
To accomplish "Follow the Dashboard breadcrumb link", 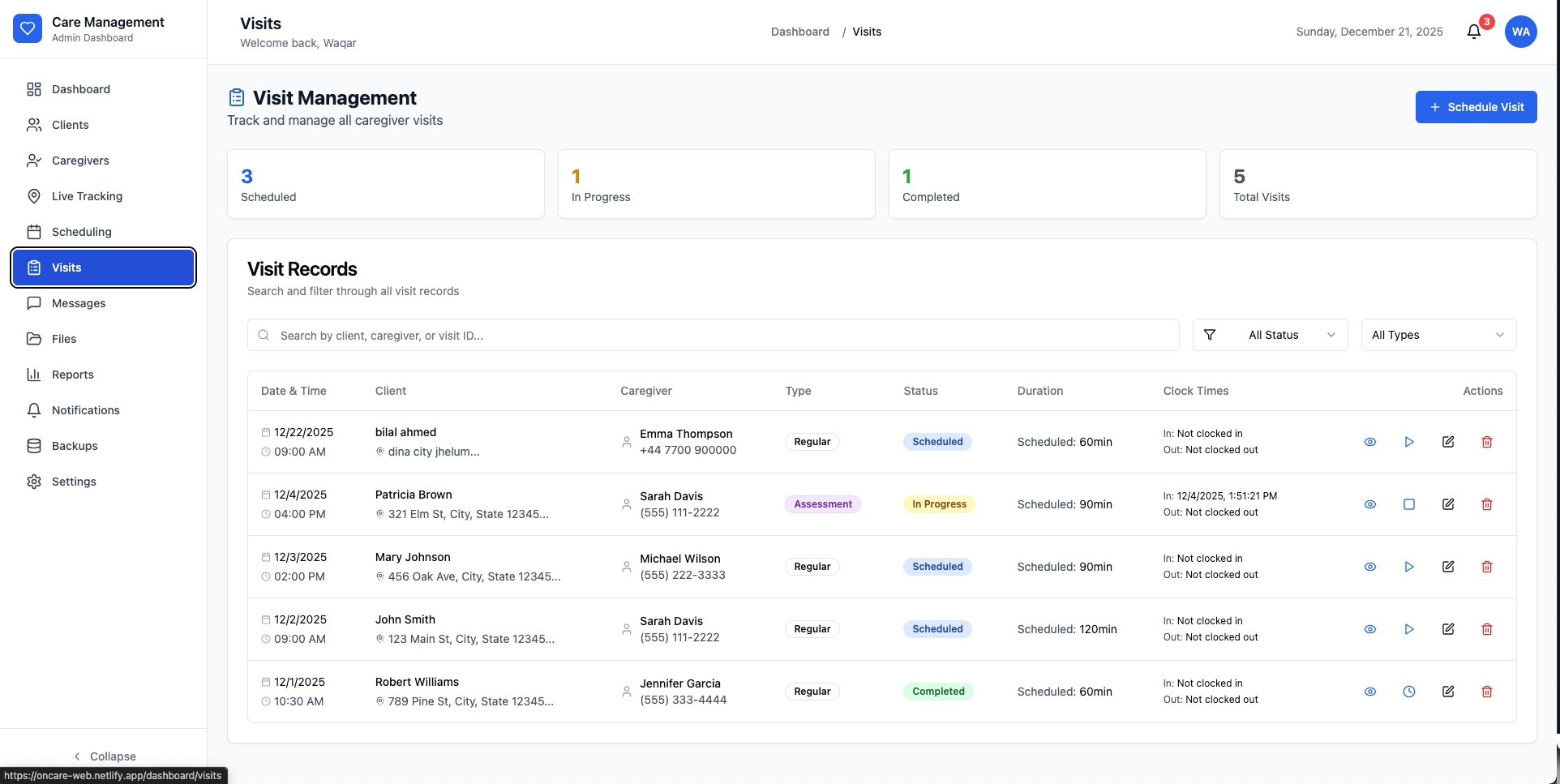I will (x=799, y=32).
